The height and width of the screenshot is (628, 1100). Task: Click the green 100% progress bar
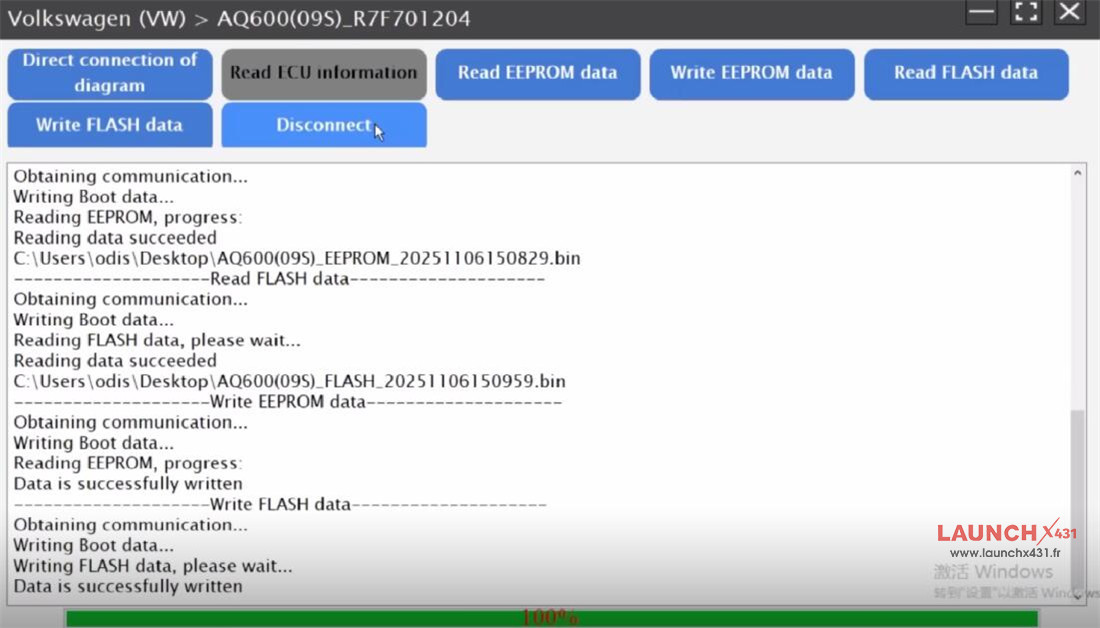pos(548,618)
